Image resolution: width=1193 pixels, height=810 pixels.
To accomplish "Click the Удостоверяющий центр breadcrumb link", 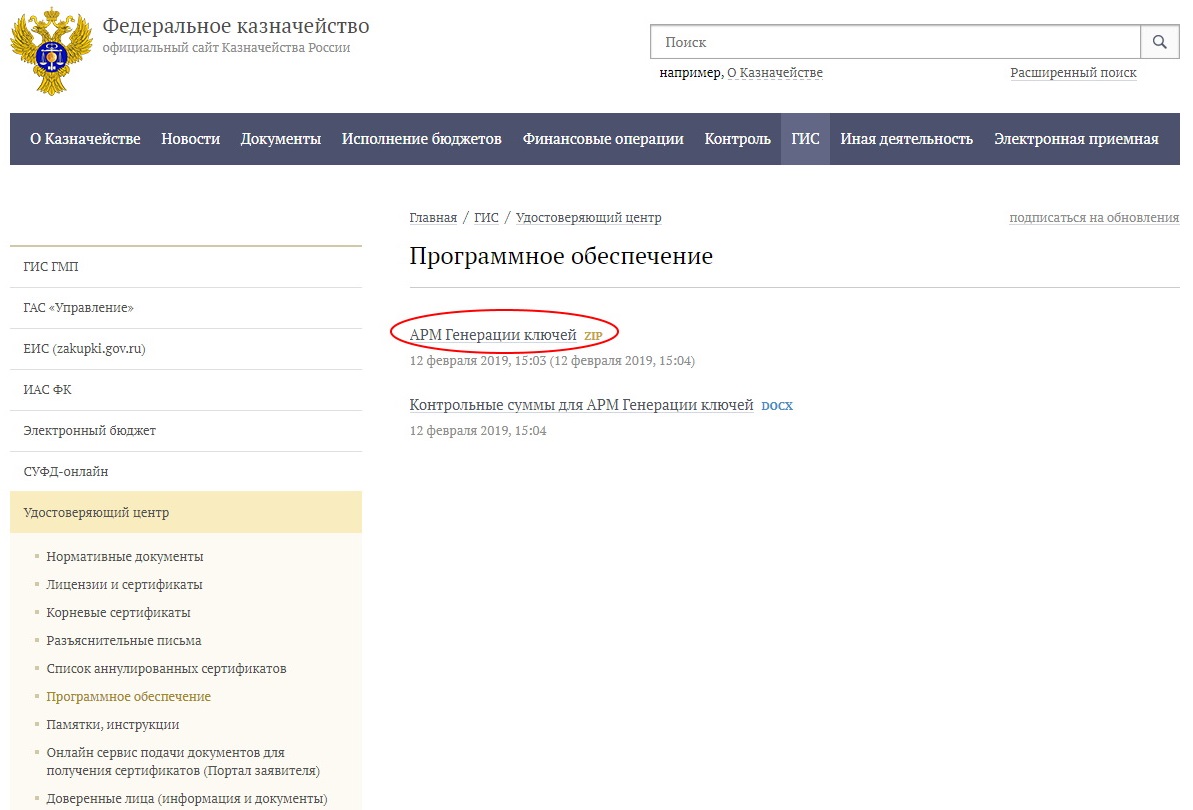I will point(588,218).
